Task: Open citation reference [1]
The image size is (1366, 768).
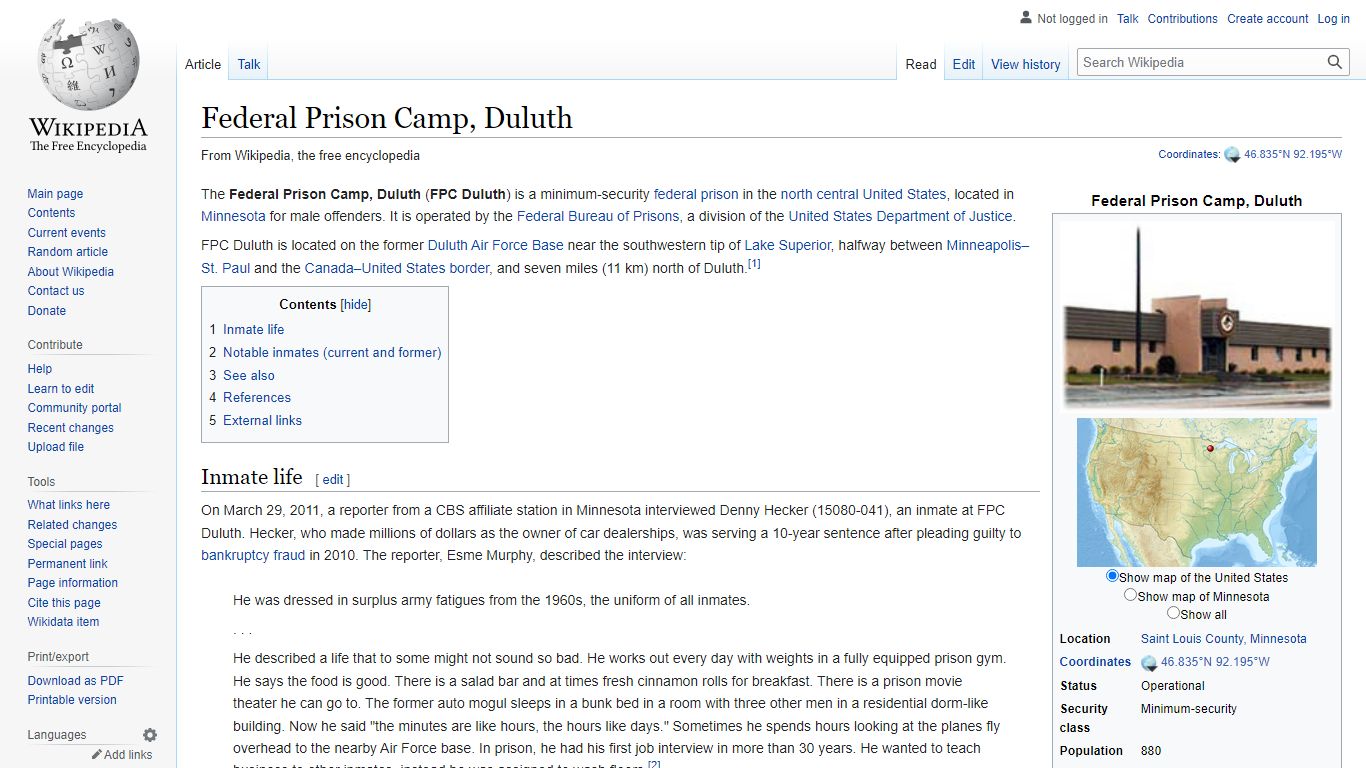Action: [x=754, y=264]
